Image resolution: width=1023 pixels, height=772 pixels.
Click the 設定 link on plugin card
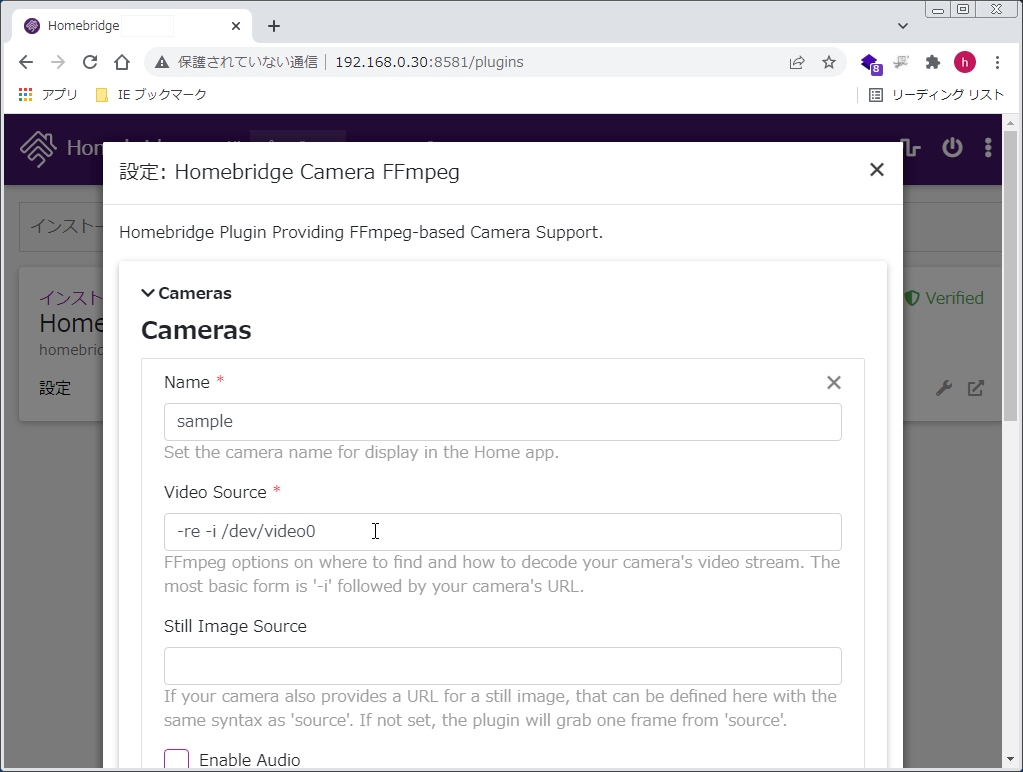(55, 388)
